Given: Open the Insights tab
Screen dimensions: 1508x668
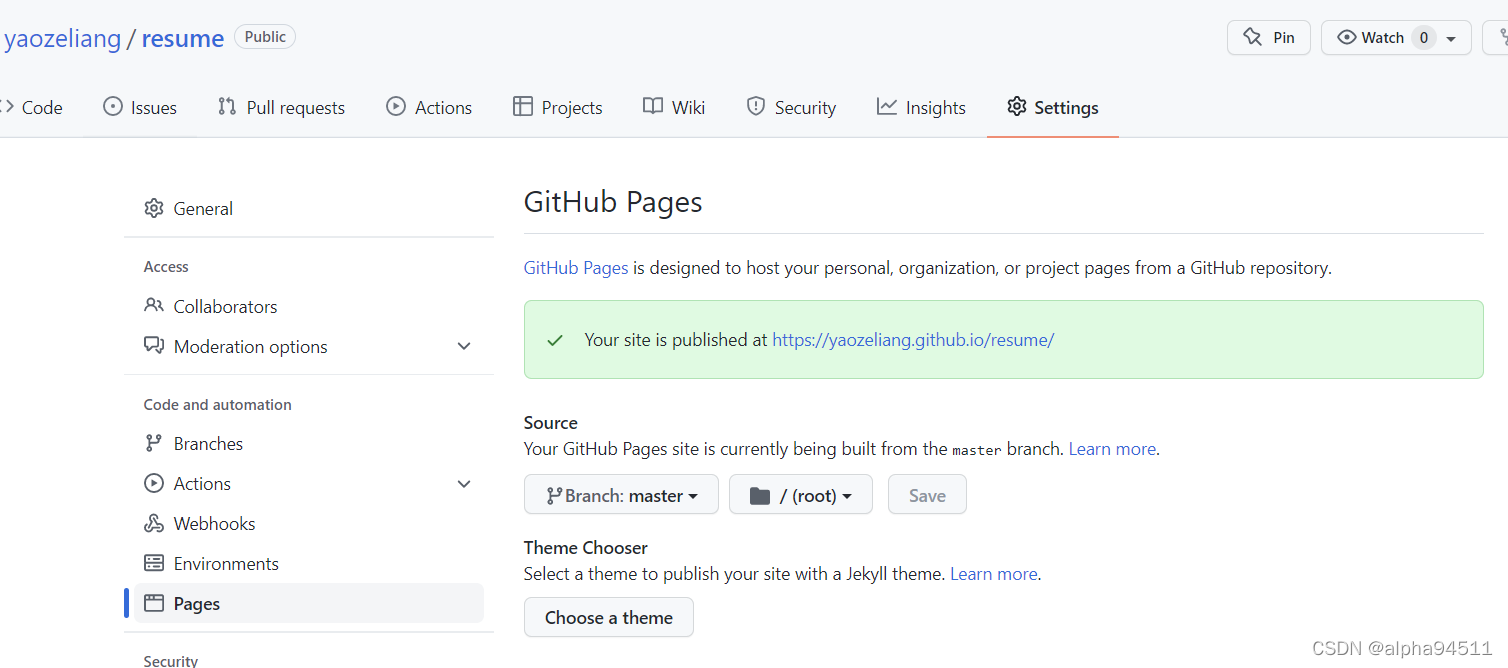Looking at the screenshot, I should 921,107.
